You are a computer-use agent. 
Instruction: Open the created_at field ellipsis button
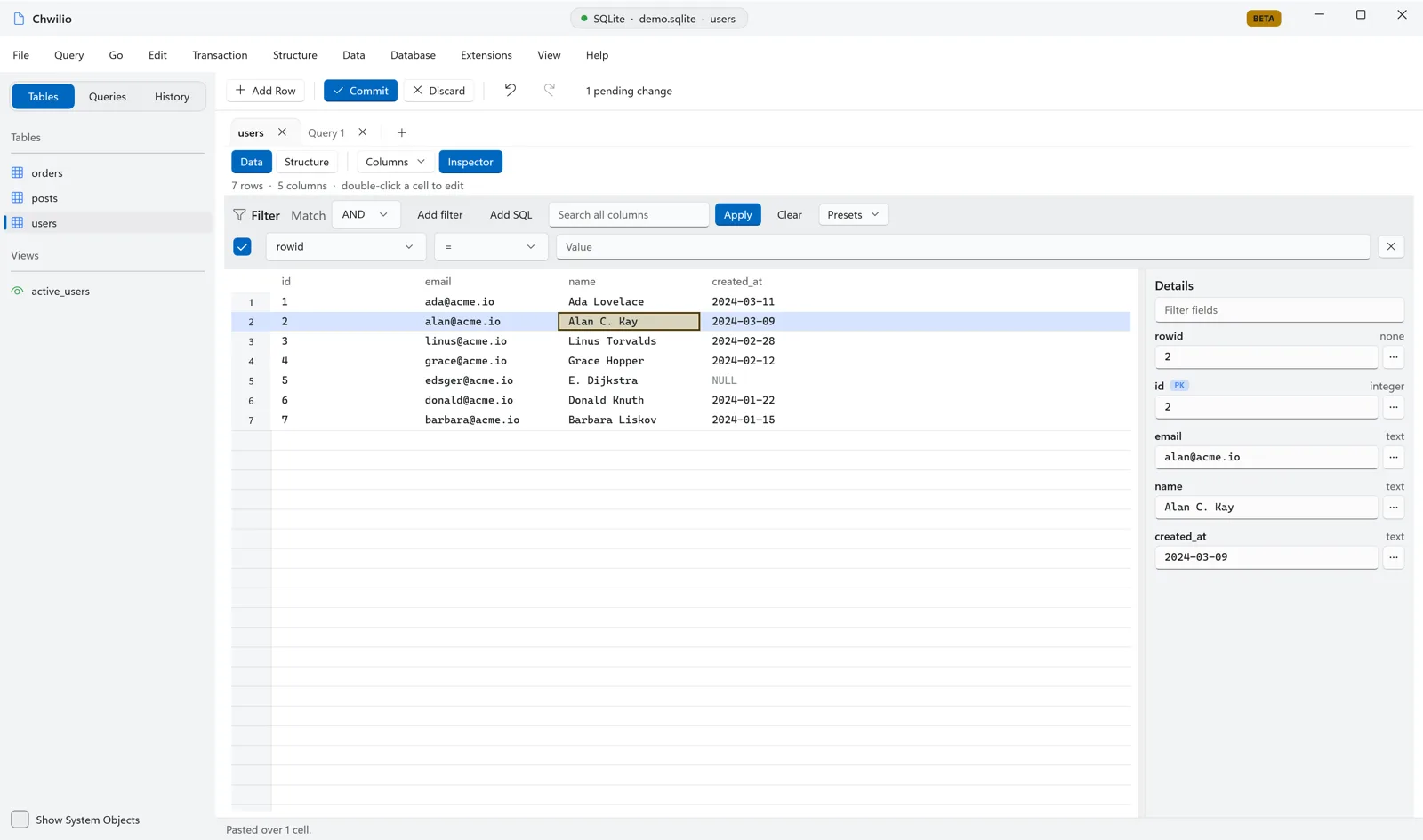click(1393, 557)
